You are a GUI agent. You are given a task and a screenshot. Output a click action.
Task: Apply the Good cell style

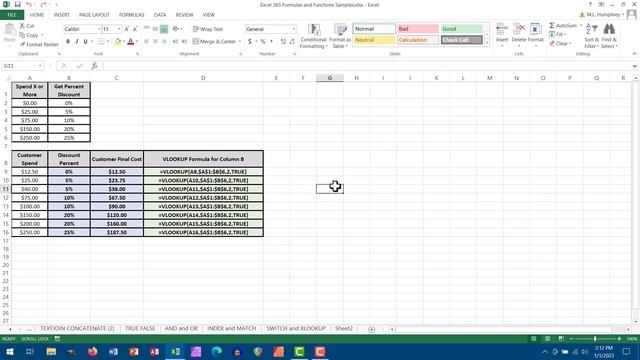[462, 29]
